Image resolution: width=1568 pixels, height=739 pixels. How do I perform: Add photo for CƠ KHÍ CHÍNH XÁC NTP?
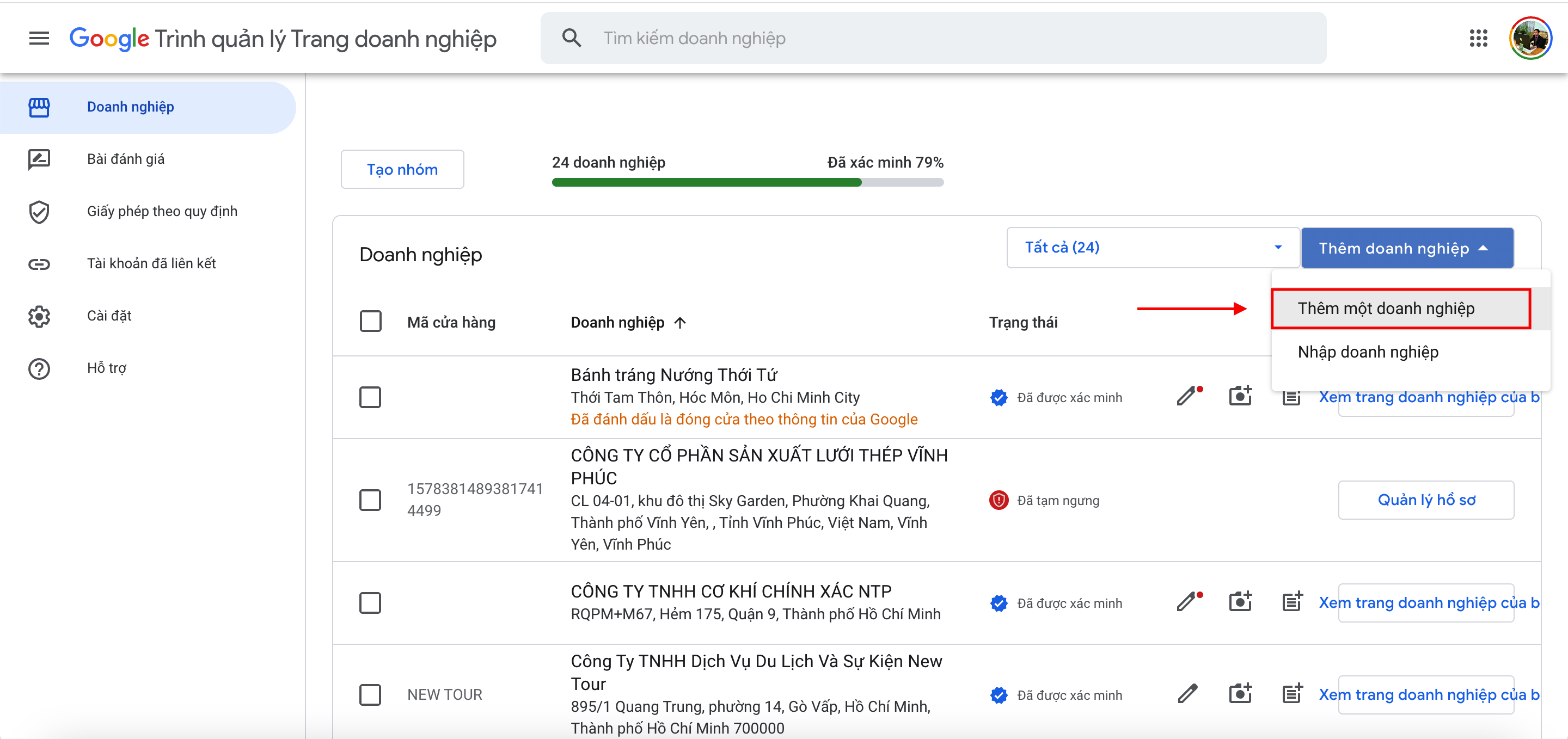[x=1240, y=601]
